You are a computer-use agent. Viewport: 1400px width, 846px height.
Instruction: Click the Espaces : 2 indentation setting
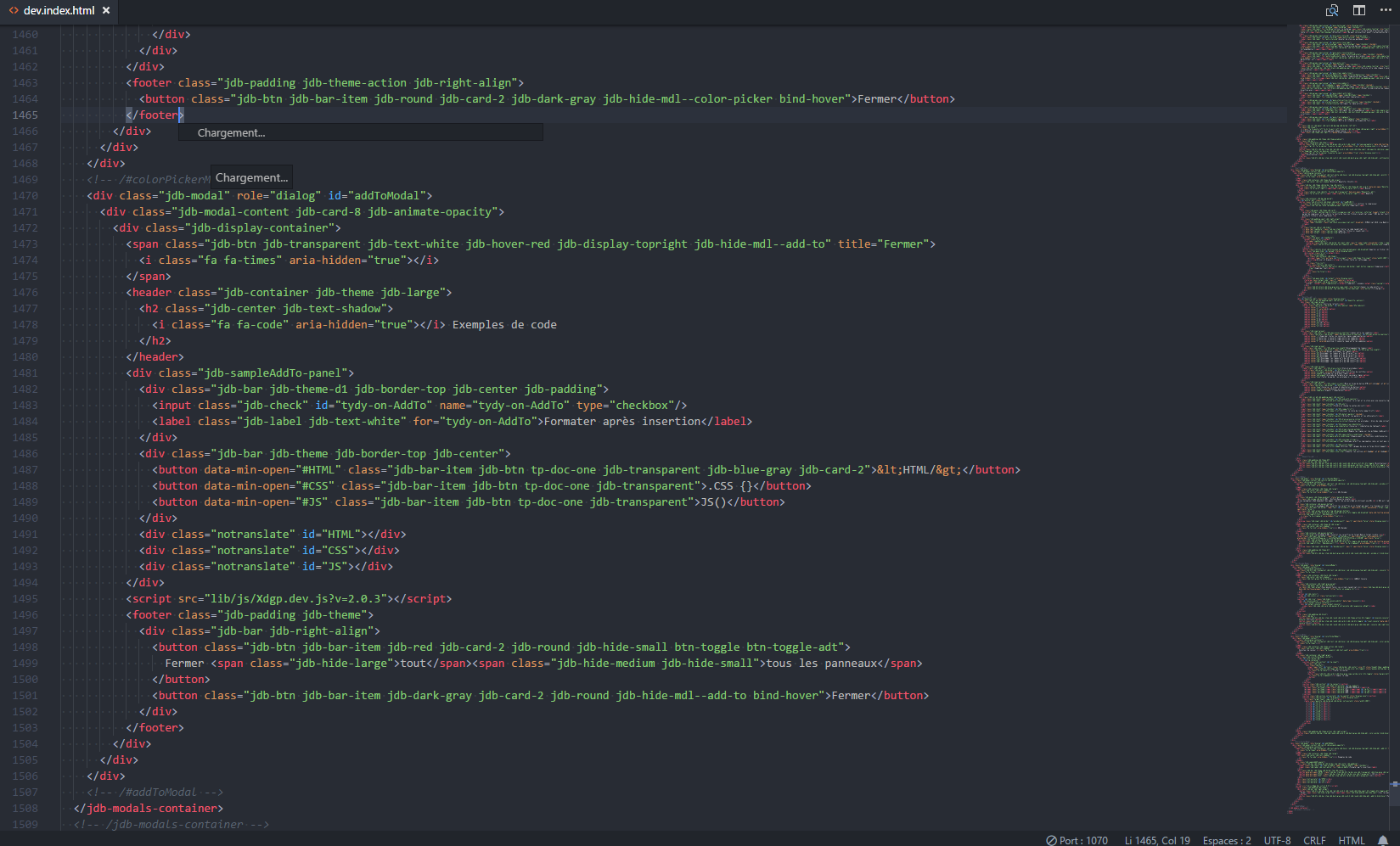tap(1227, 840)
